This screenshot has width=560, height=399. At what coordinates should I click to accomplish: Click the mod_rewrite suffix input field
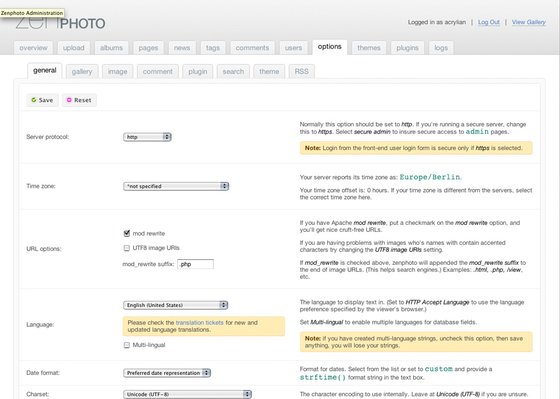195,264
